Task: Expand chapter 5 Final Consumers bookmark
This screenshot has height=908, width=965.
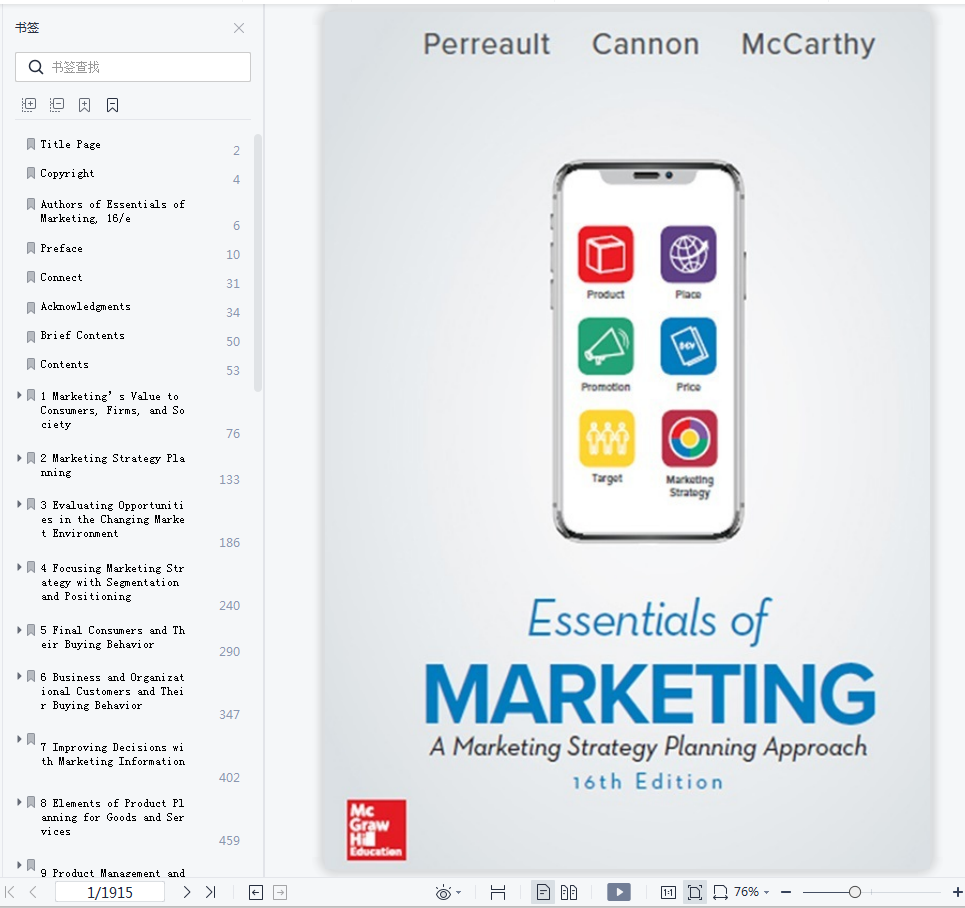Action: point(19,630)
